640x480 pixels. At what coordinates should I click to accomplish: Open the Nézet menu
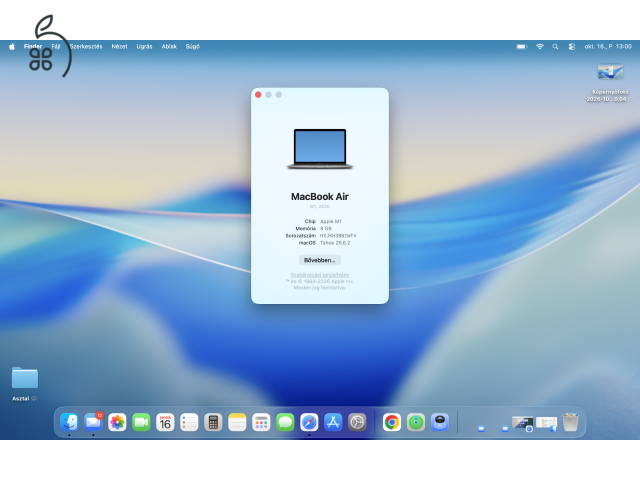point(120,47)
